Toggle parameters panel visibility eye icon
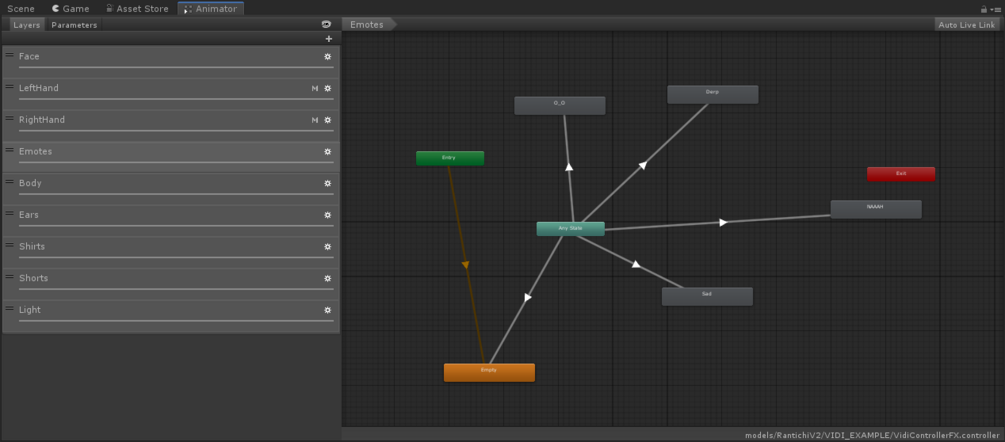 coord(326,24)
